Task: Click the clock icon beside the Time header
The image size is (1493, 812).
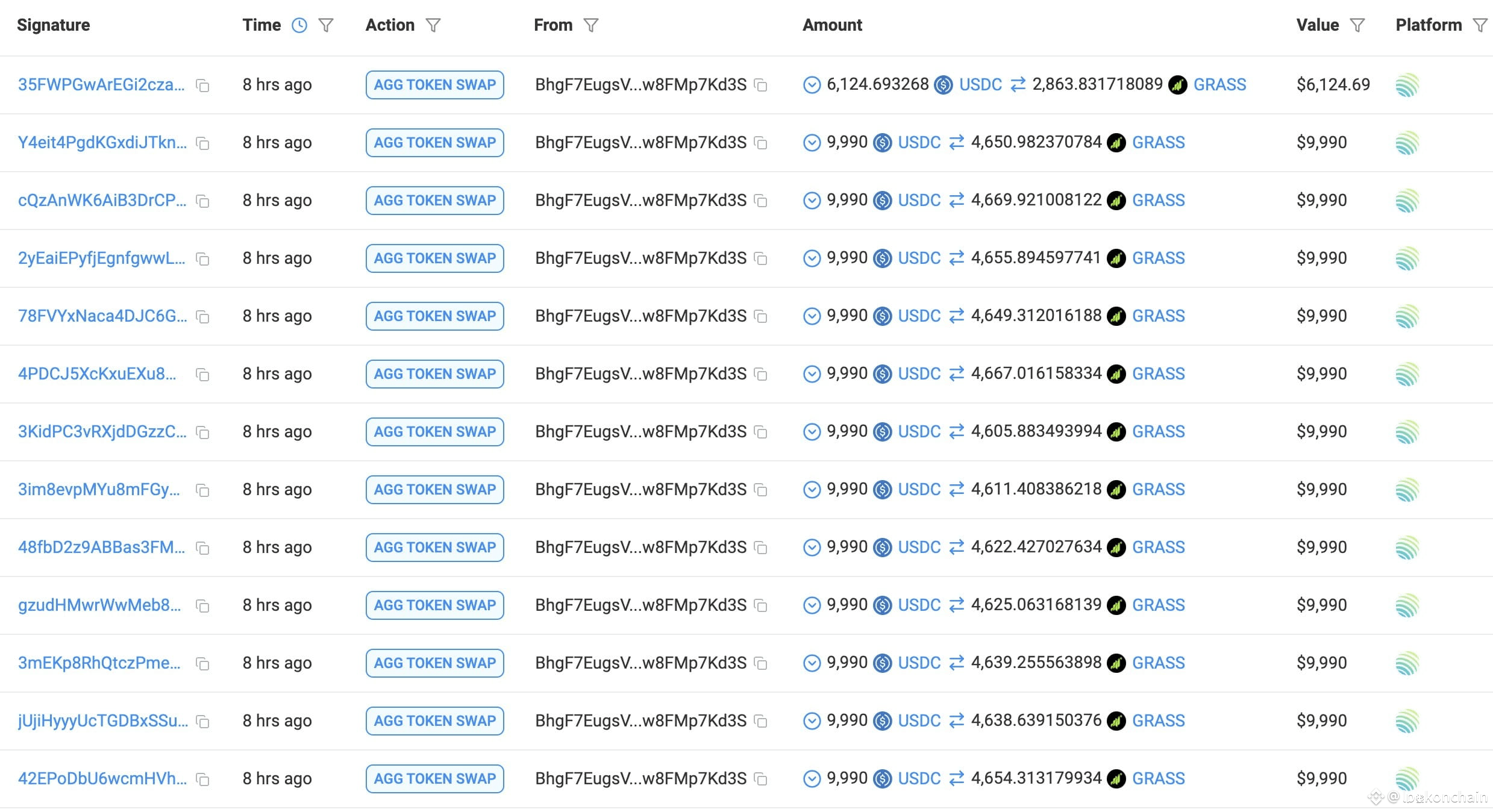Action: 299,25
